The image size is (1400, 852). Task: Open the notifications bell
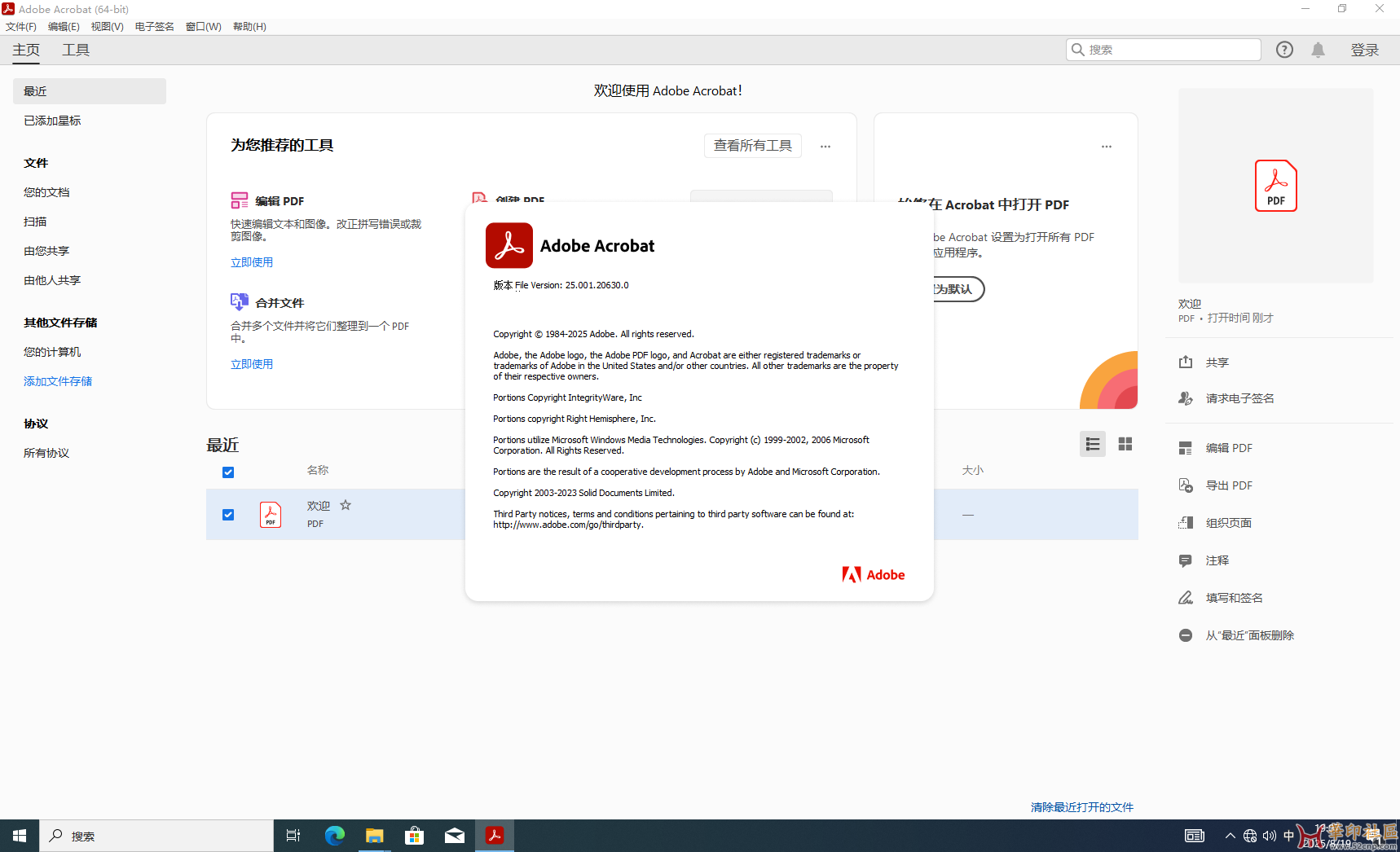pos(1318,50)
